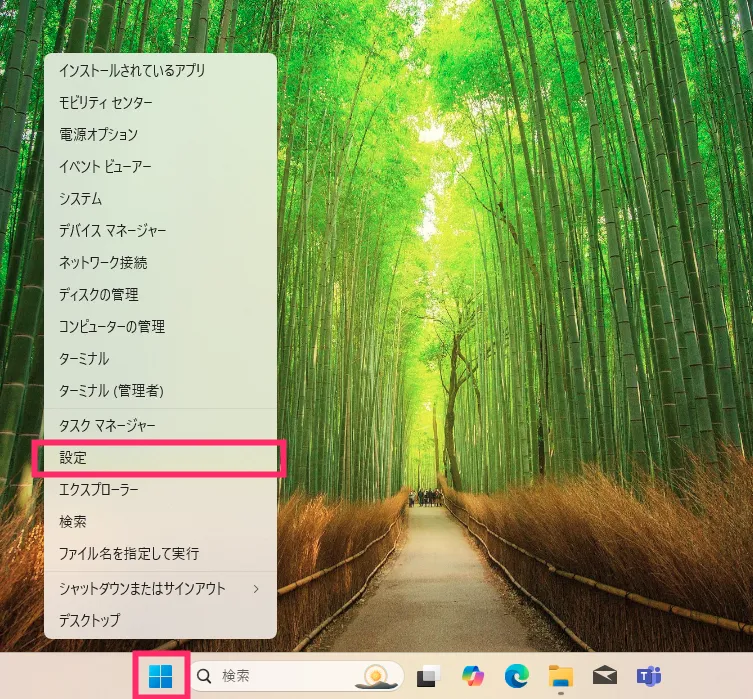753x699 pixels.
Task: Open Task View on the taskbar
Action: [x=428, y=676]
